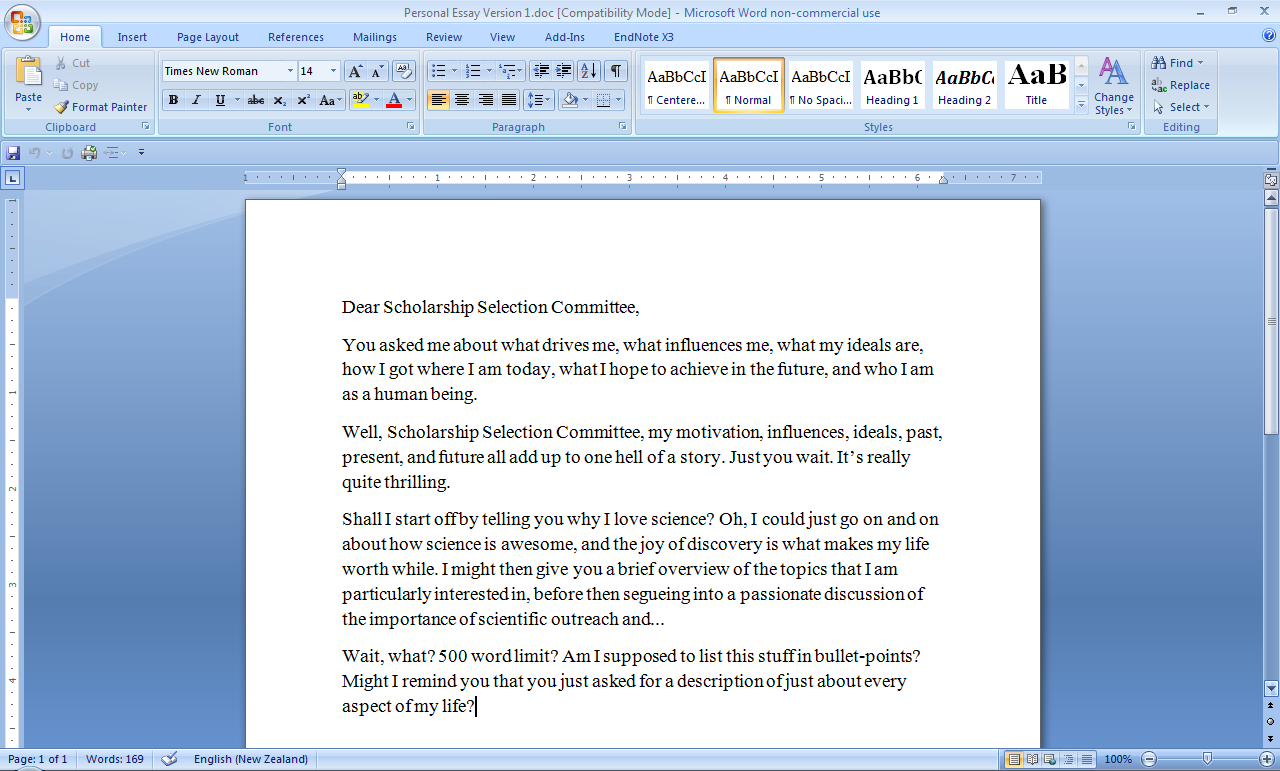Shrink font size with the smaller A icon

378,71
